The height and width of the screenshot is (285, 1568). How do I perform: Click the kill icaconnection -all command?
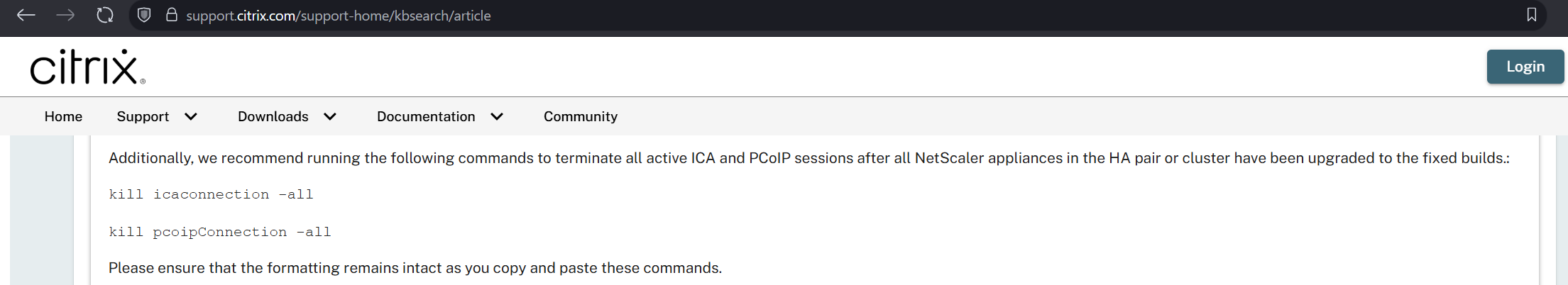click(211, 194)
